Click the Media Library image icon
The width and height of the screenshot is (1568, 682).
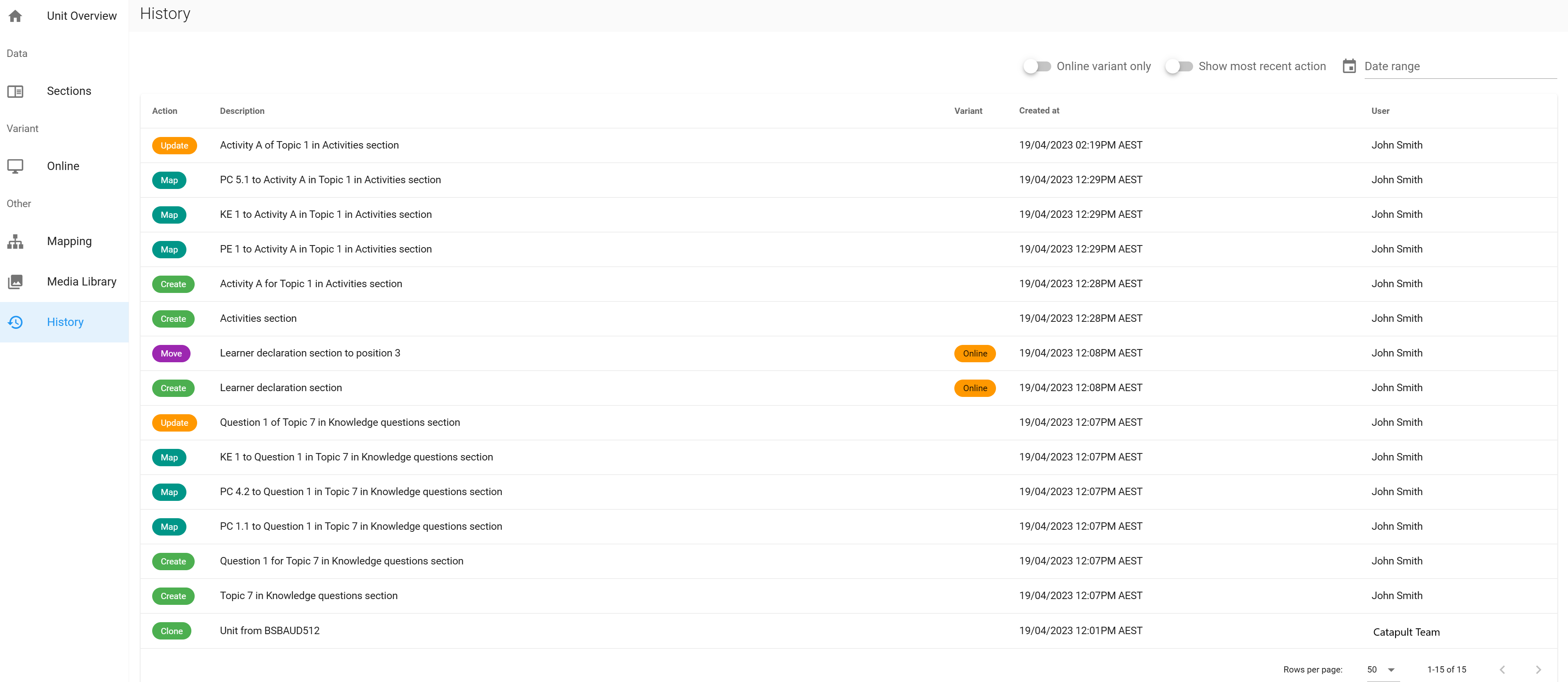(15, 282)
